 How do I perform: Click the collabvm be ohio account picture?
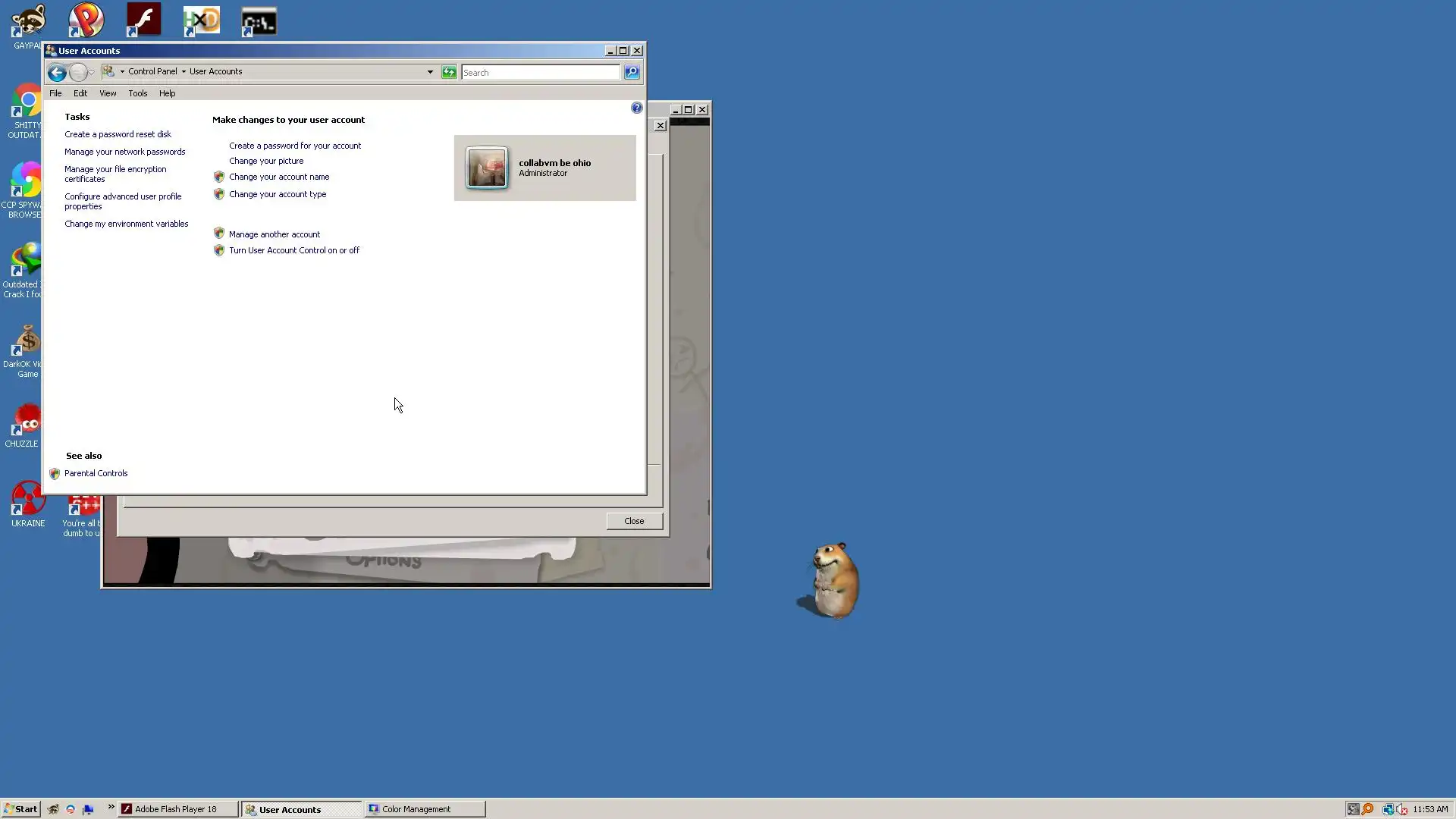pyautogui.click(x=486, y=168)
